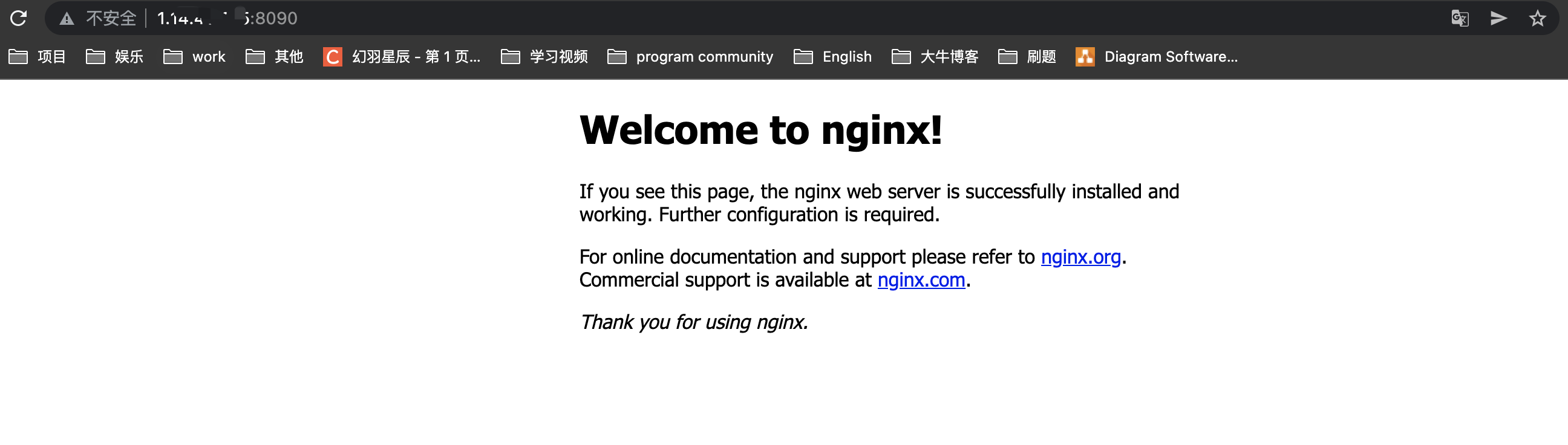Click the send/share page icon
The width and height of the screenshot is (1568, 445).
[1498, 18]
